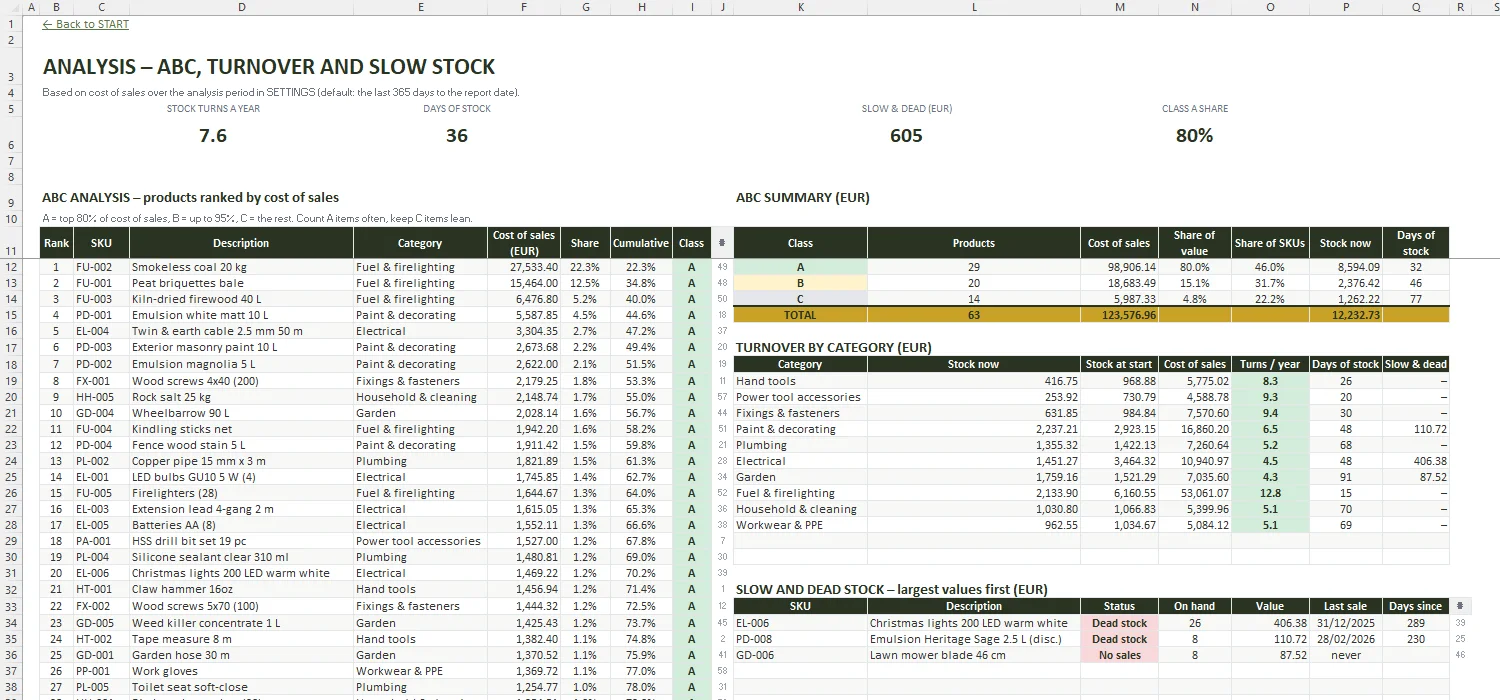The image size is (1500, 700).
Task: Select the total cost of sales 123,576.96
Action: coord(1119,315)
